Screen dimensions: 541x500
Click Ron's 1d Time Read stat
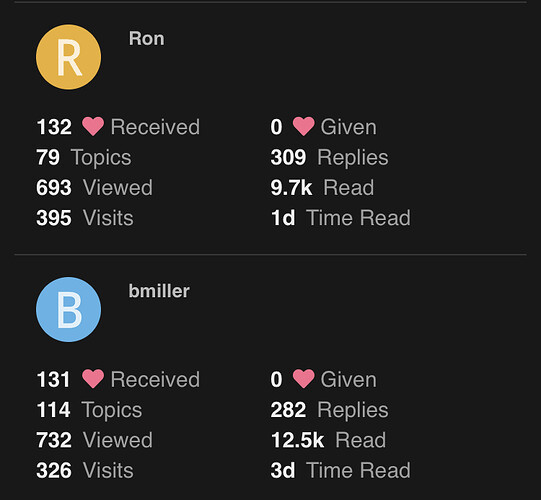341,218
